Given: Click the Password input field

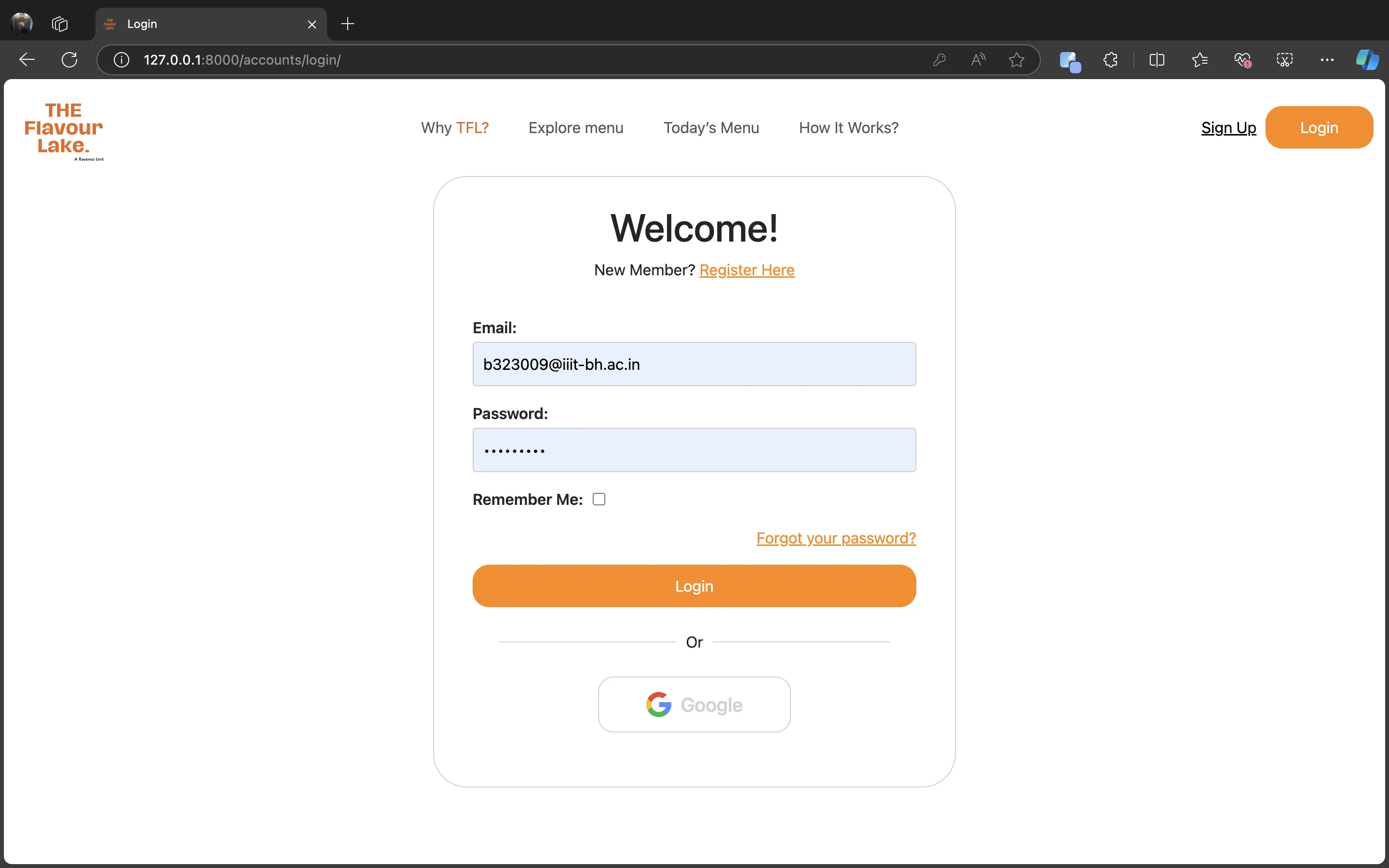Looking at the screenshot, I should pyautogui.click(x=694, y=450).
